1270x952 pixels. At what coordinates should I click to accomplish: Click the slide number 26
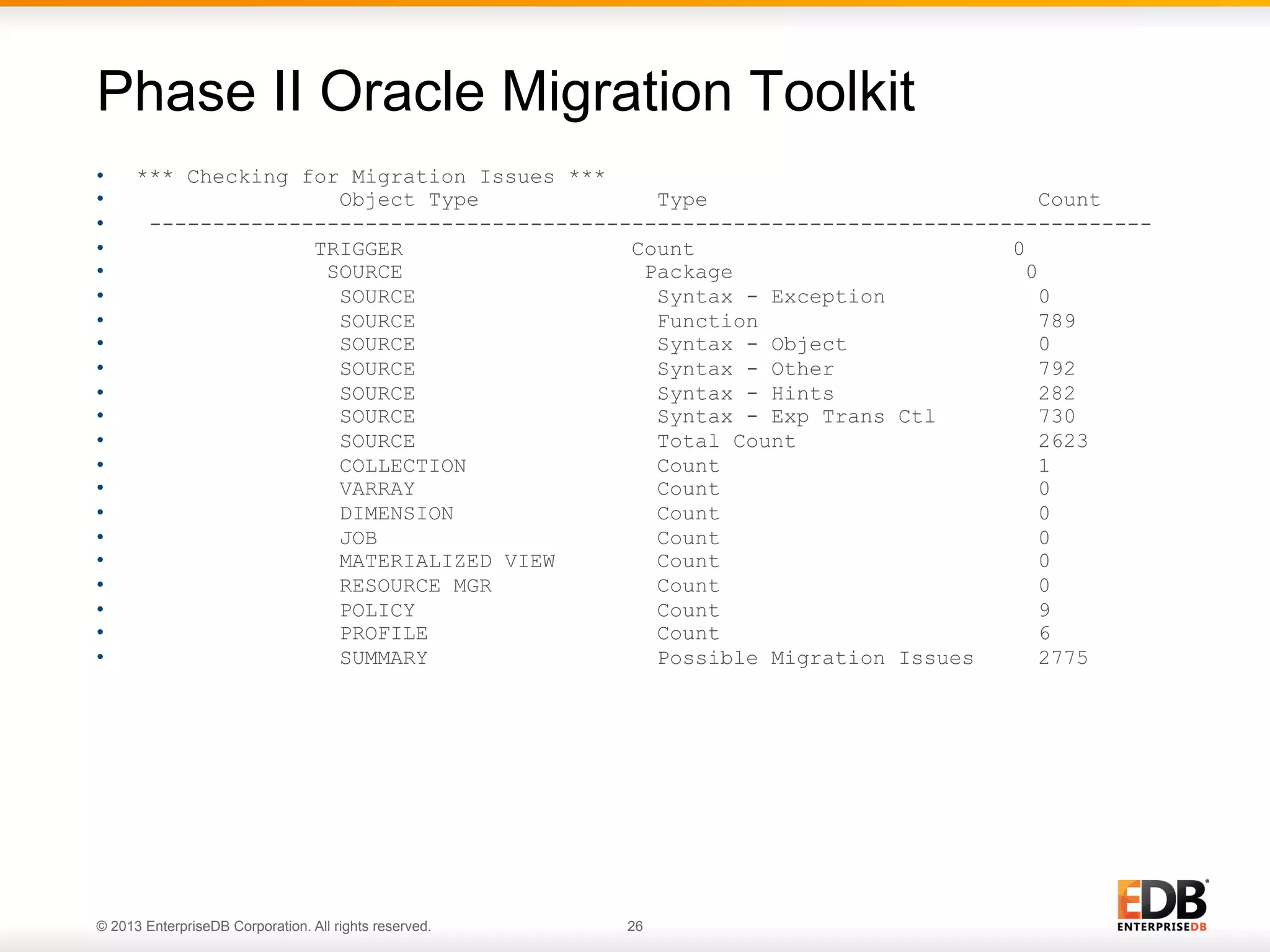coord(635,926)
